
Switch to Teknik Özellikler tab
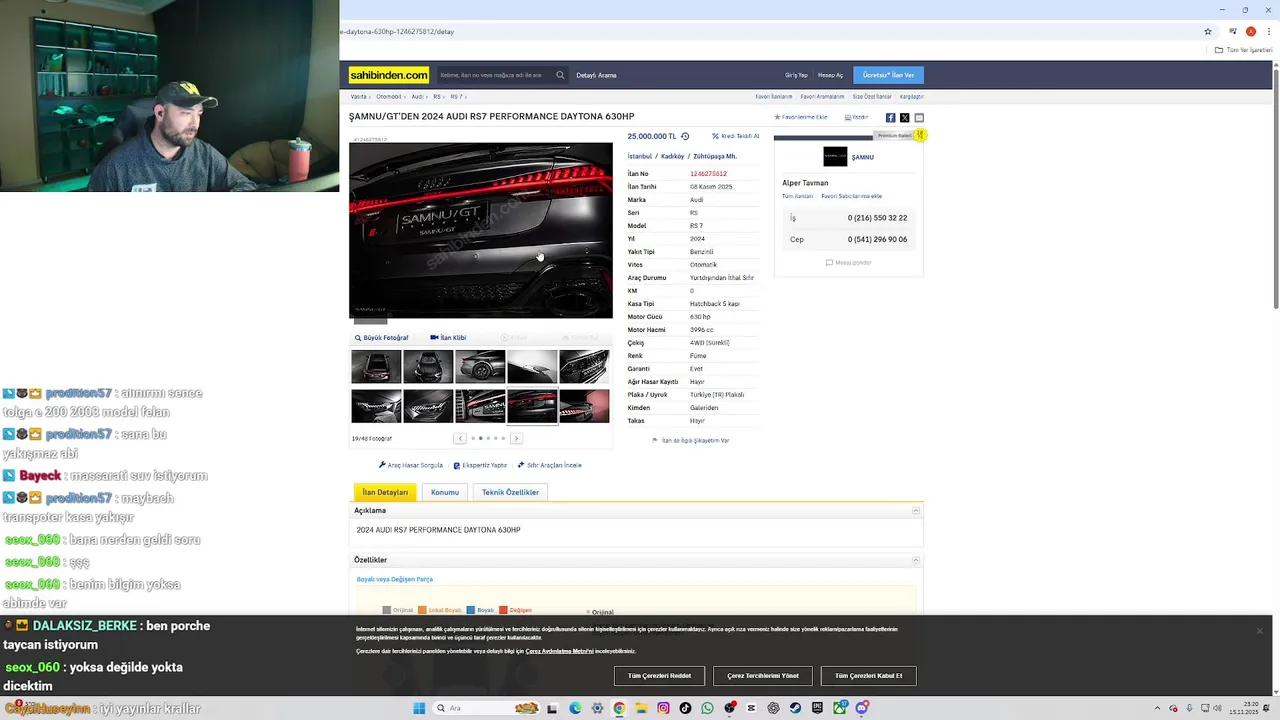tap(510, 492)
